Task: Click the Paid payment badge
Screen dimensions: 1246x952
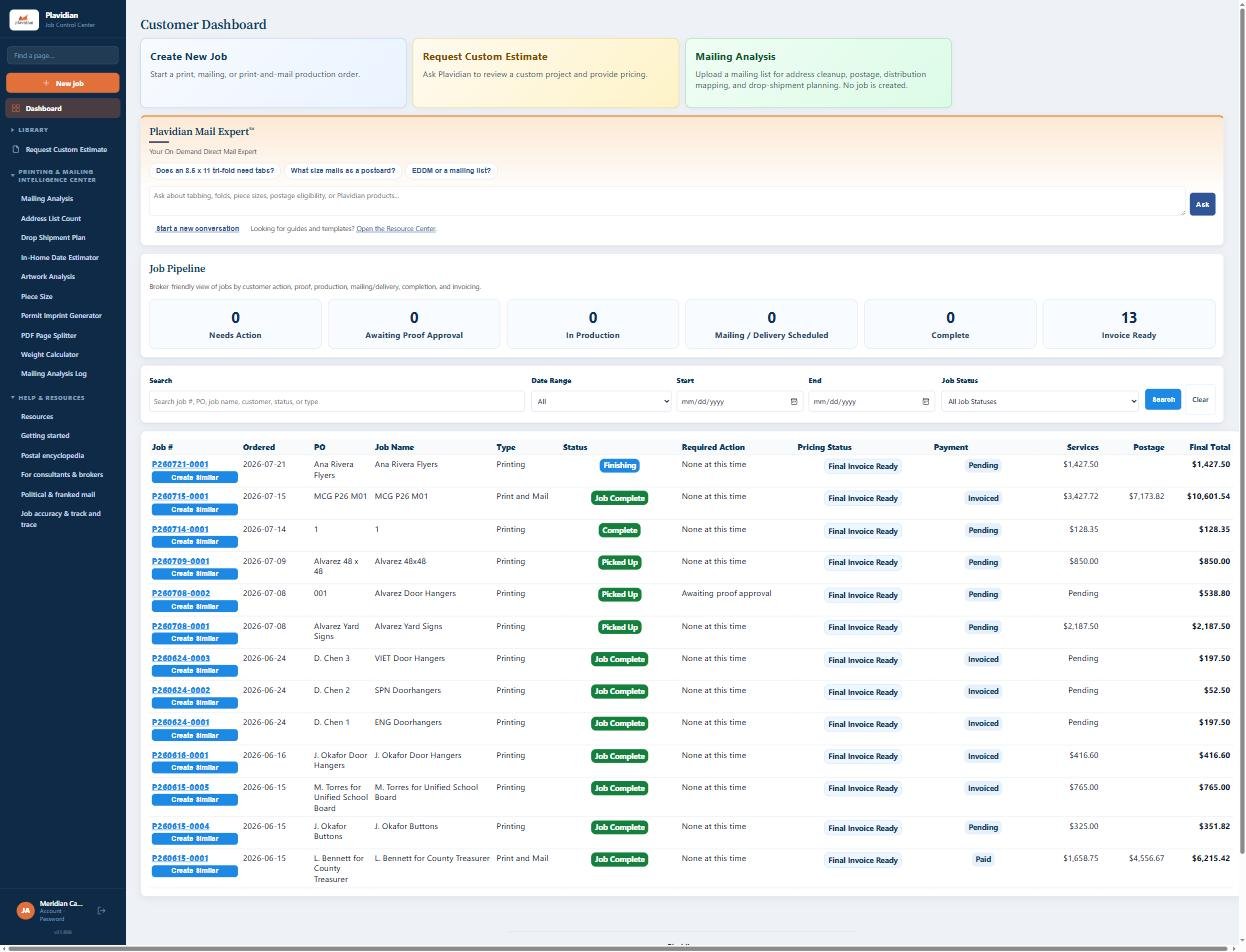Action: tap(983, 859)
